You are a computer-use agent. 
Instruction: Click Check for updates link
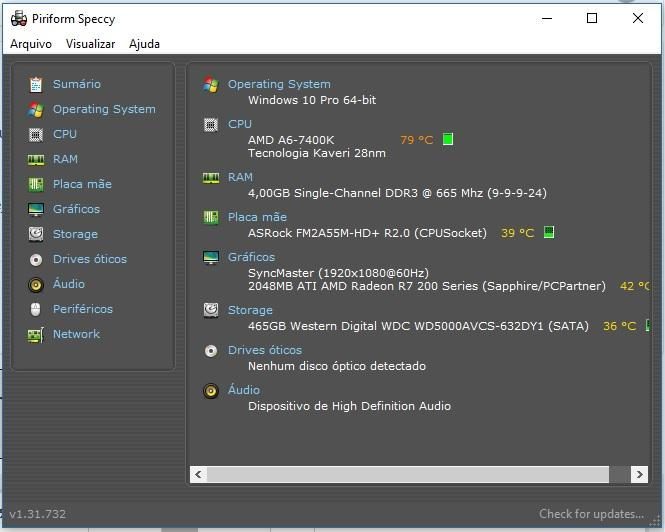[591, 514]
